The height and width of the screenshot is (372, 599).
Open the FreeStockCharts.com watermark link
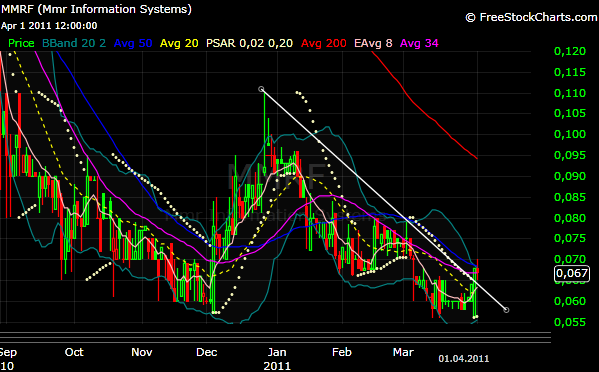point(531,17)
